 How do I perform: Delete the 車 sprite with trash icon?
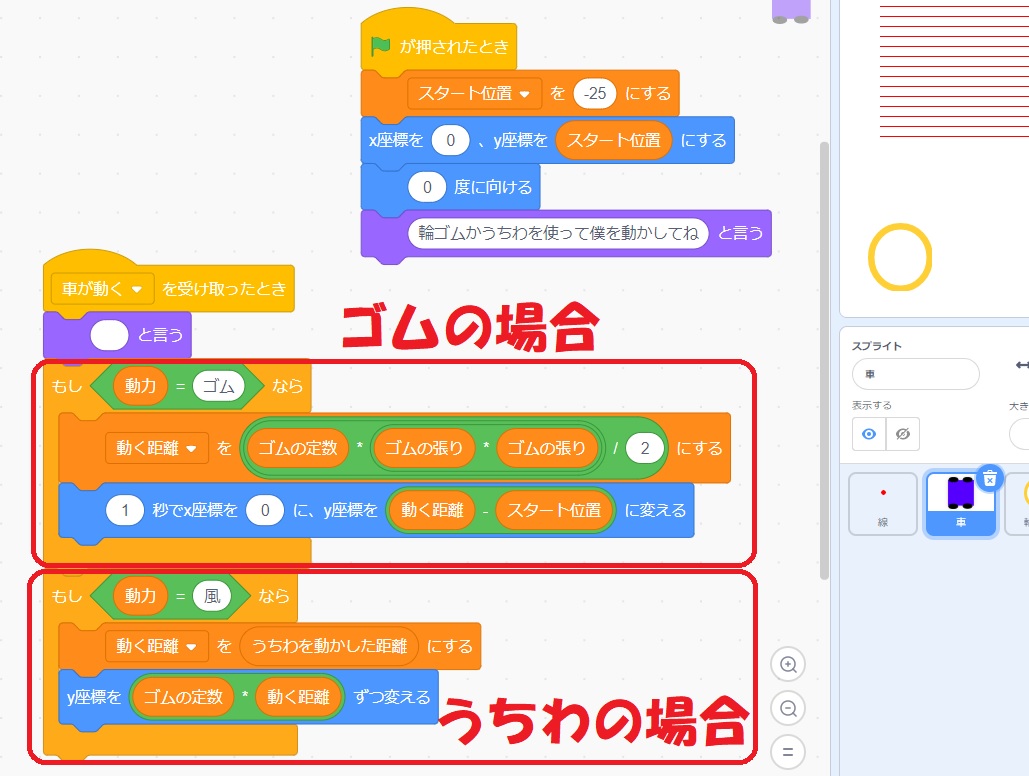pos(988,479)
